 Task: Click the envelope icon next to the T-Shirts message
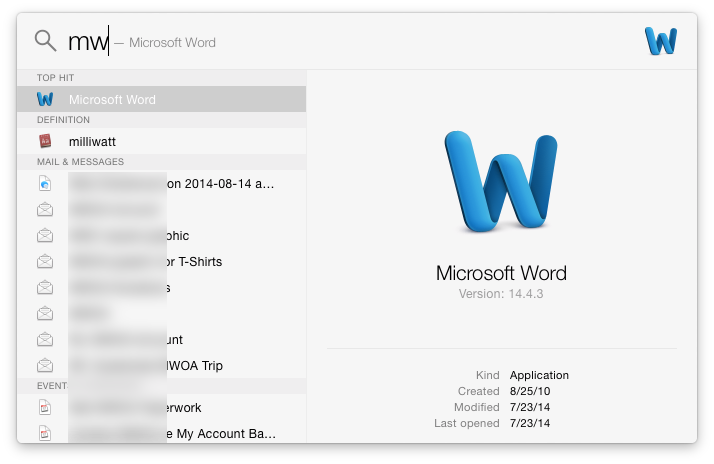point(45,261)
